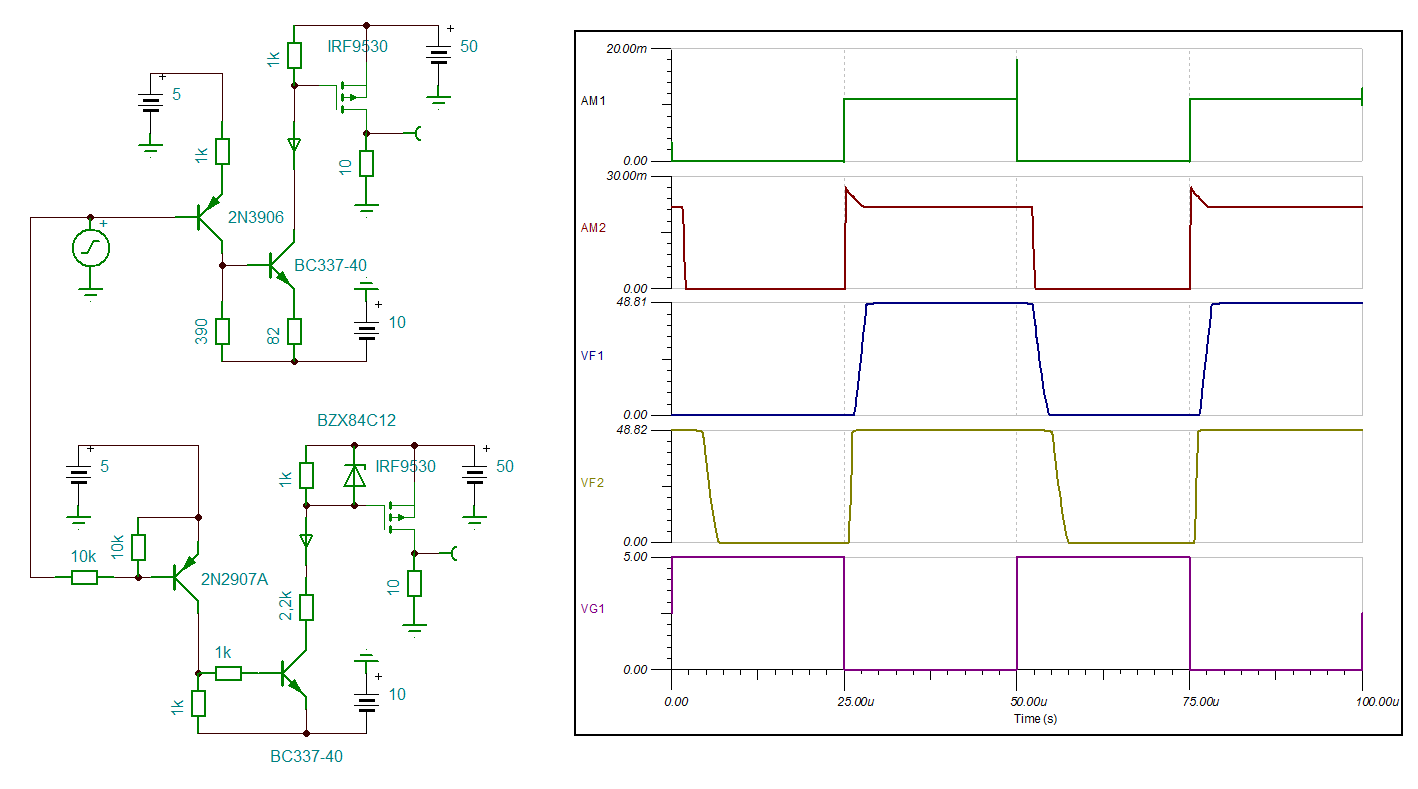Click the 100.00u time axis label
The width and height of the screenshot is (1418, 789).
[x=1377, y=702]
